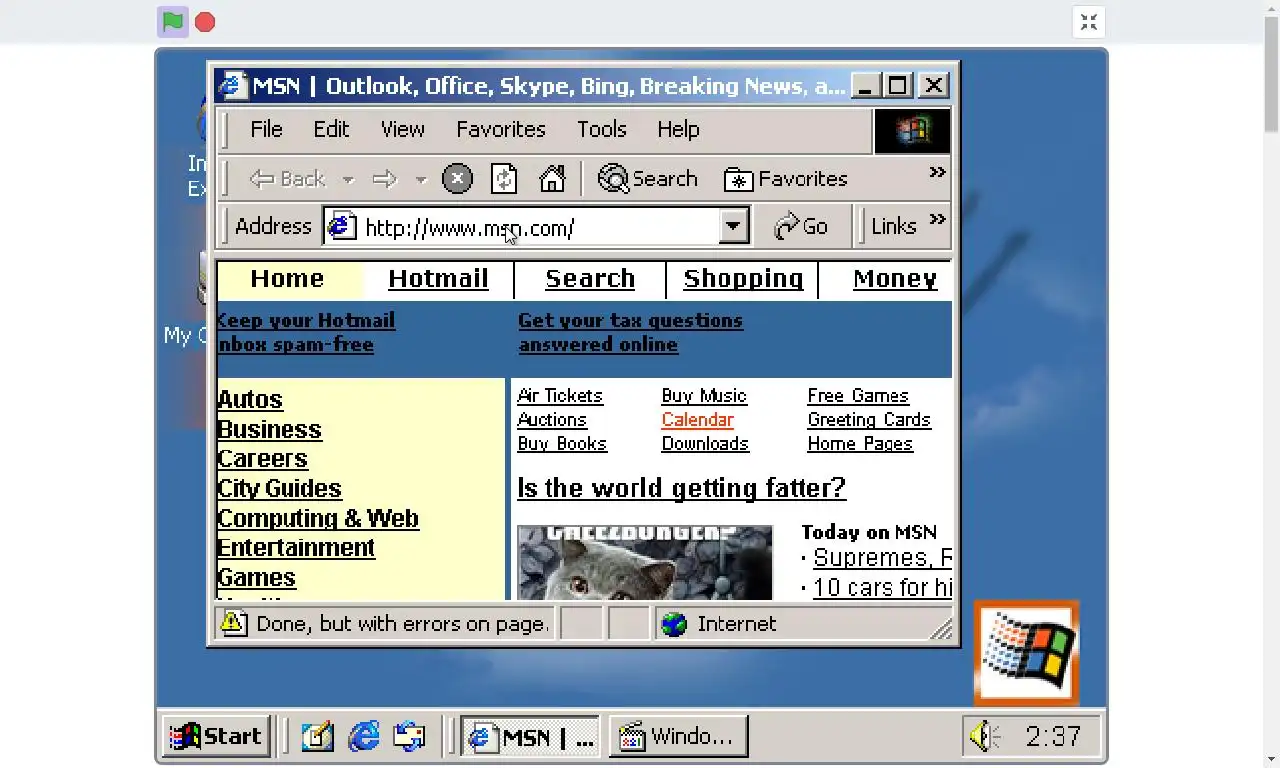
Task: Expand the Links bar chevron
Action: click(937, 219)
